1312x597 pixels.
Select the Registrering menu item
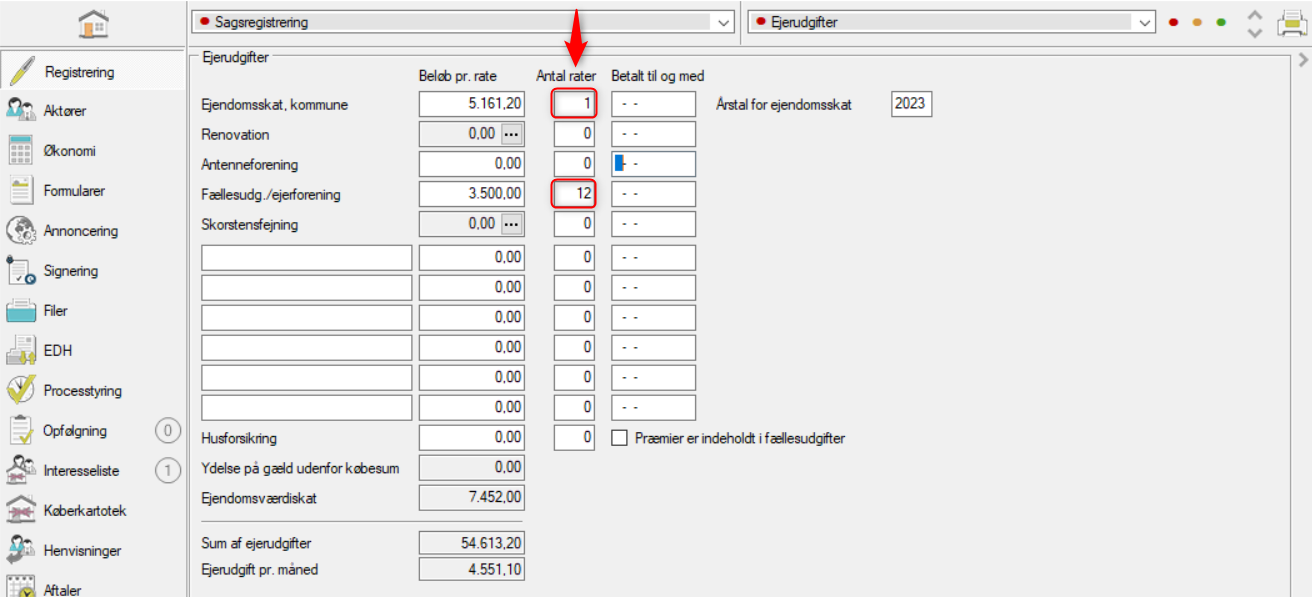[80, 72]
